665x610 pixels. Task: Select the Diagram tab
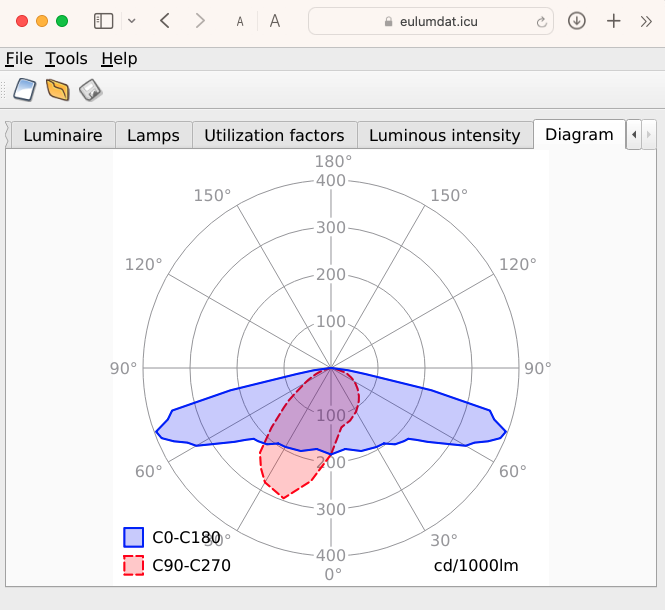579,134
